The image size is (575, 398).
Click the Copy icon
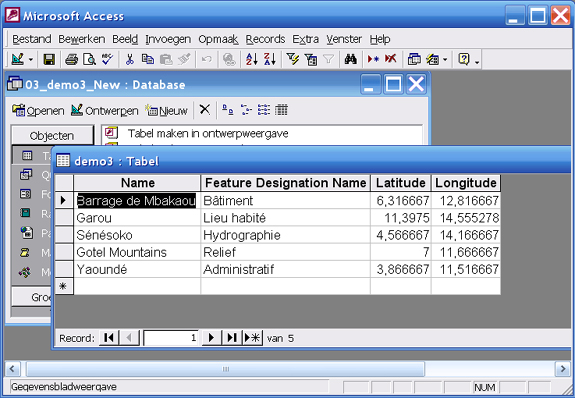tap(148, 59)
